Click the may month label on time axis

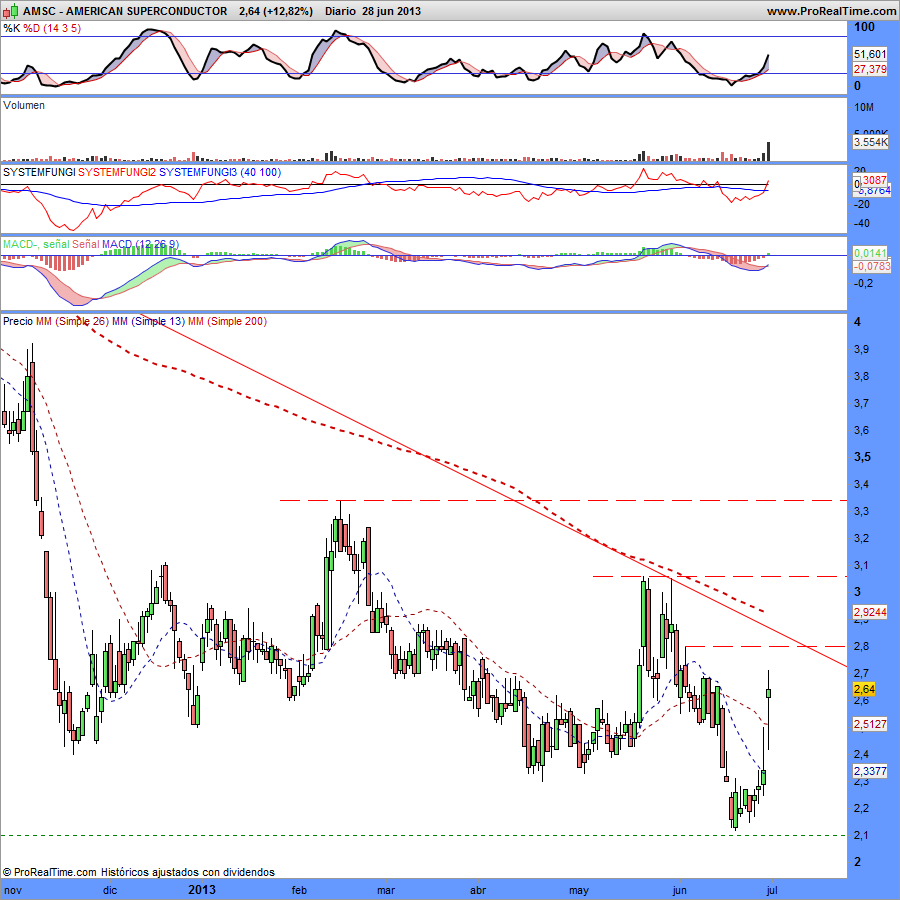(579, 890)
